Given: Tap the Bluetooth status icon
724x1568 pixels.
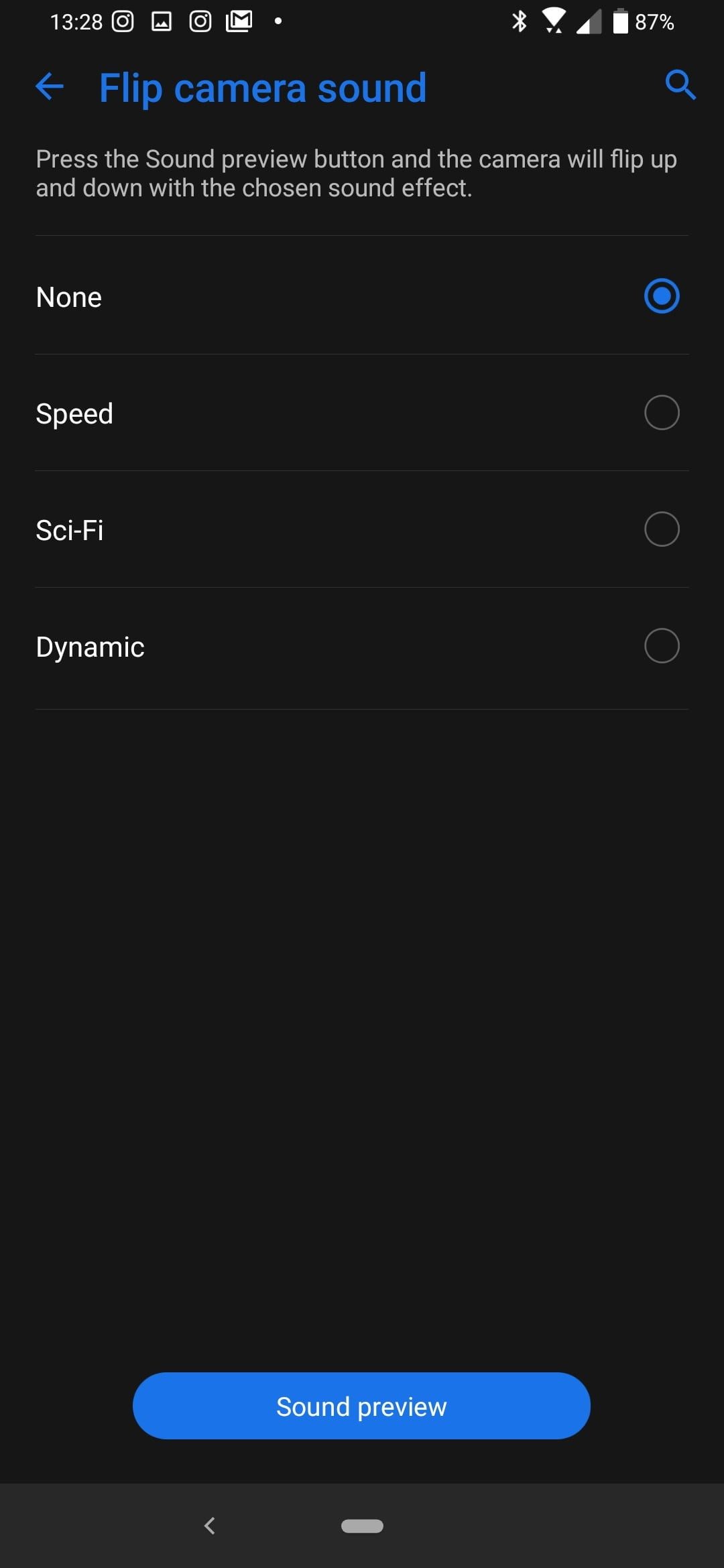Looking at the screenshot, I should (x=519, y=21).
